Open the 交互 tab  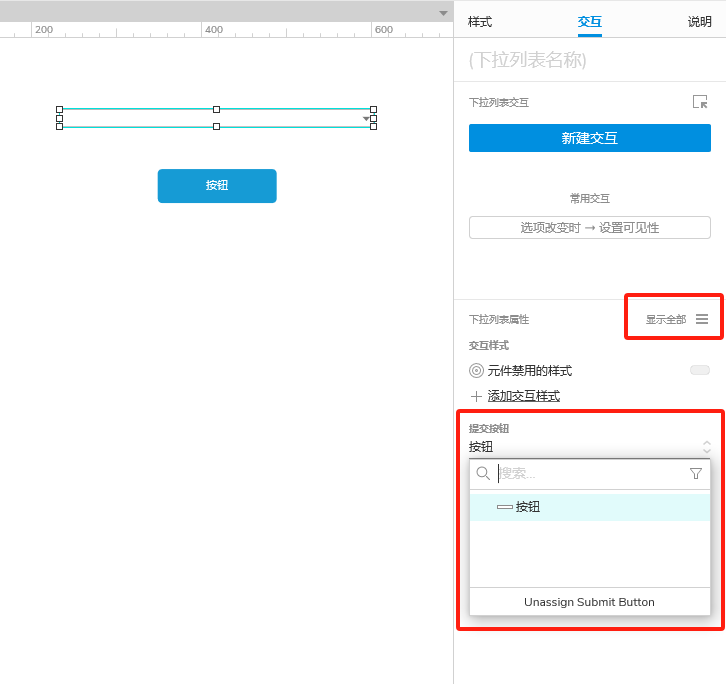(x=589, y=22)
